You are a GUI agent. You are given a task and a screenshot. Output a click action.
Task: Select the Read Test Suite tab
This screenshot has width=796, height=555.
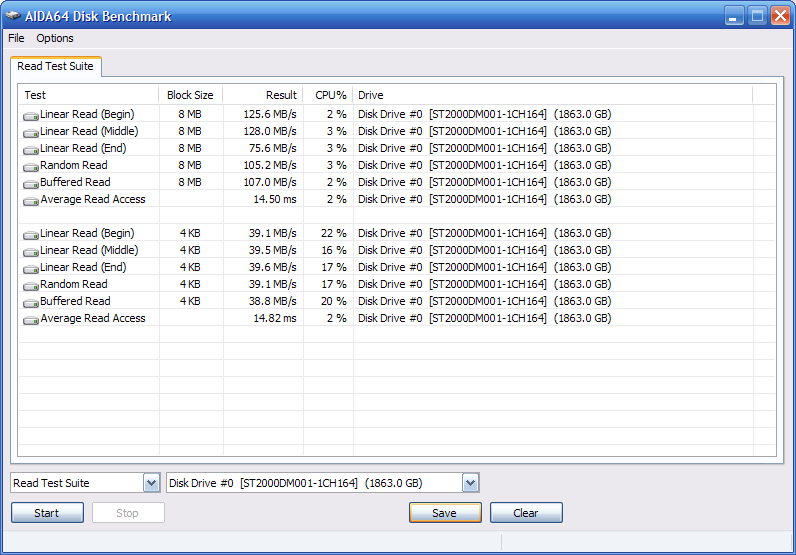pos(55,66)
